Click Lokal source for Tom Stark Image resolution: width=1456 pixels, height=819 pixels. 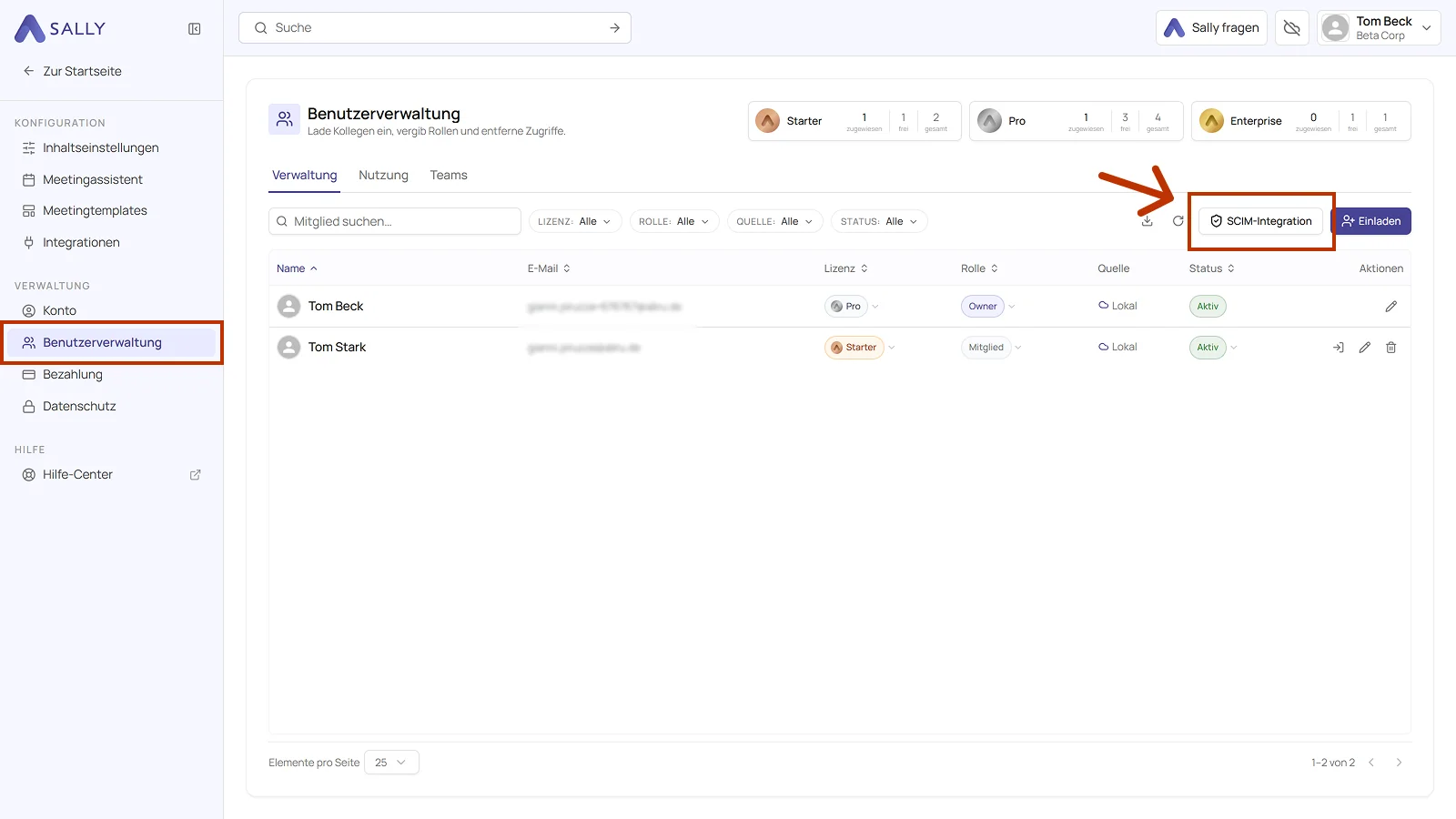(1117, 348)
